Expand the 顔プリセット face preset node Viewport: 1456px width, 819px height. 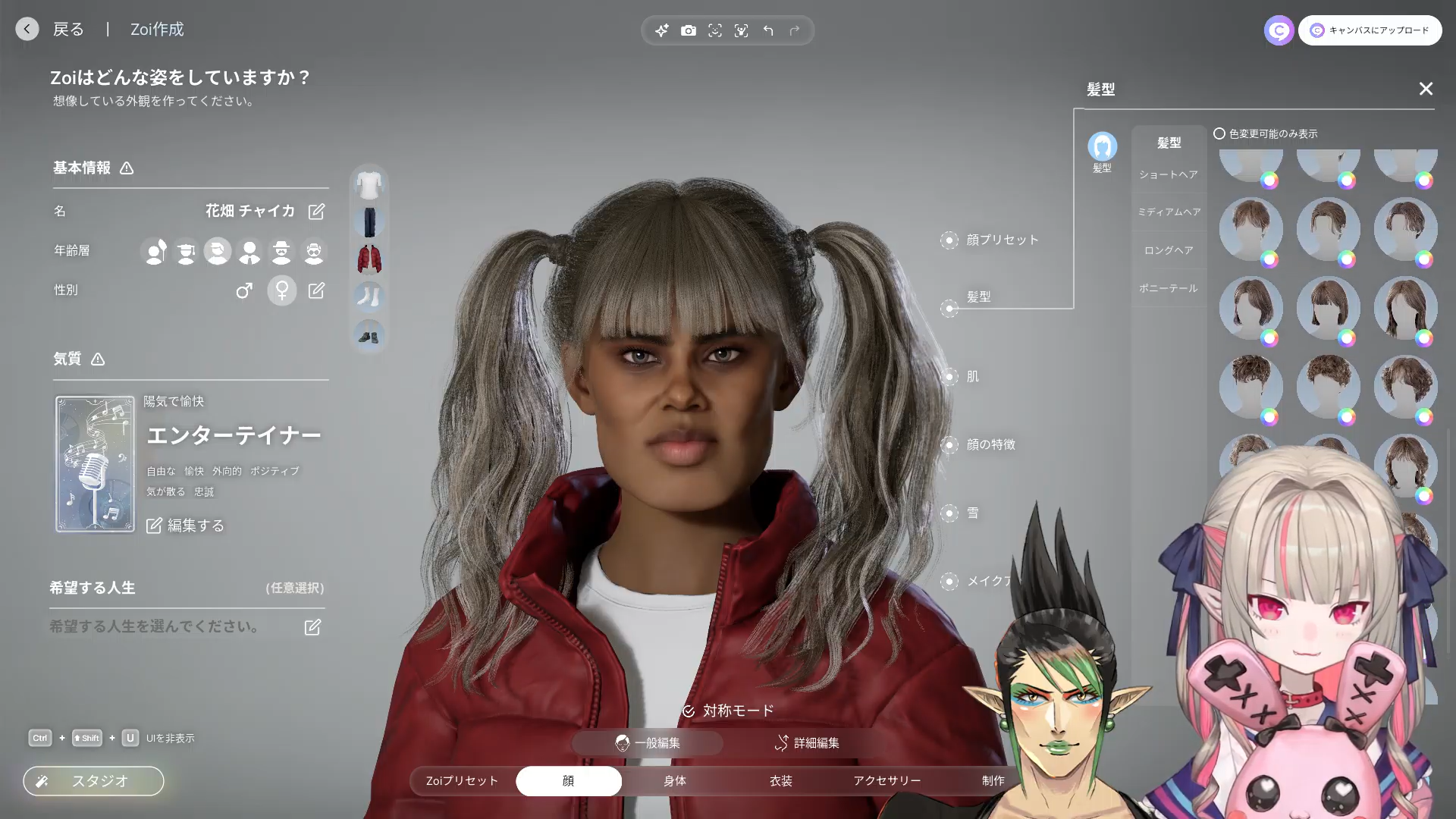pos(949,240)
